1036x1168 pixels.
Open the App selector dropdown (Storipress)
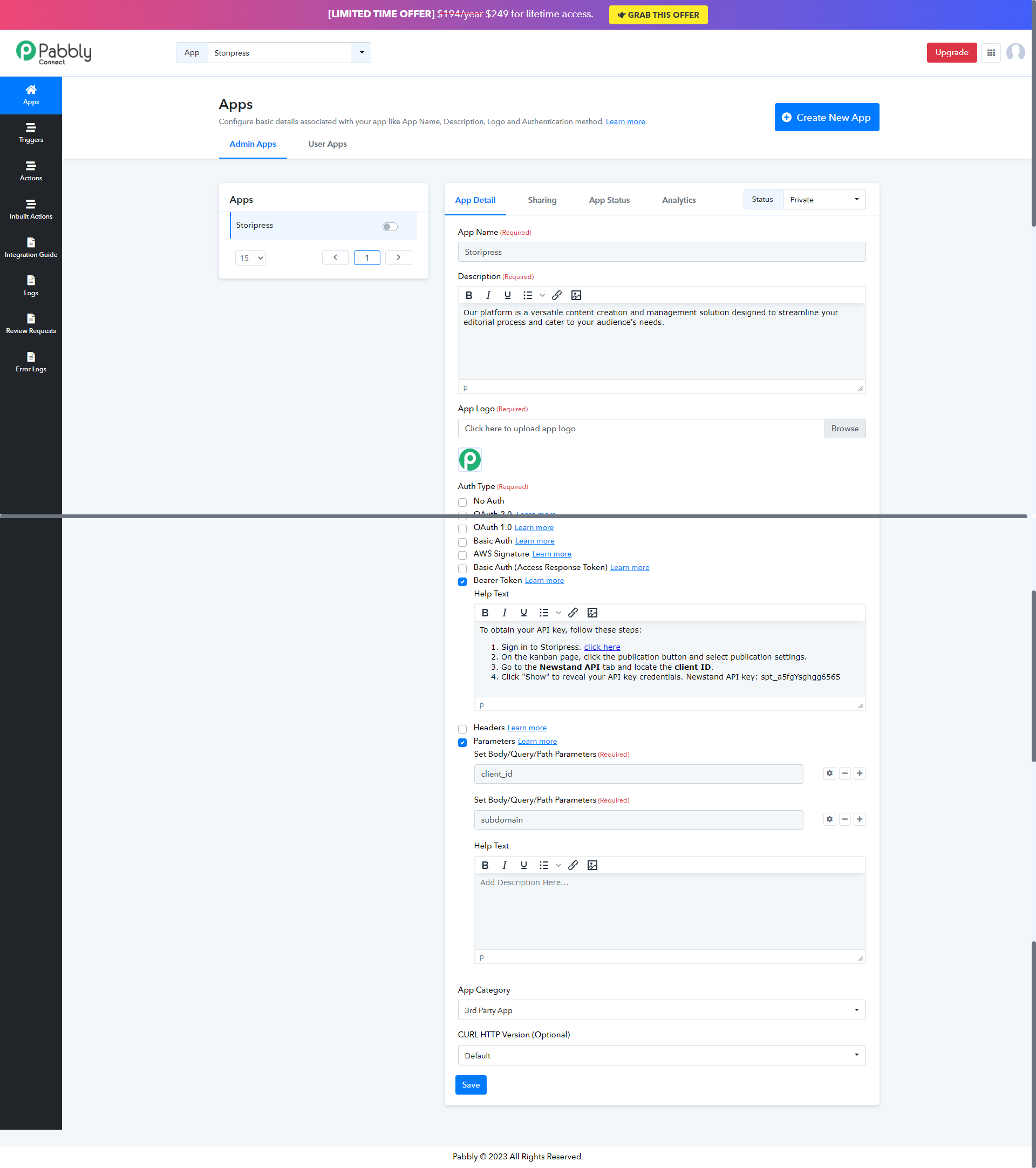pyautogui.click(x=289, y=52)
